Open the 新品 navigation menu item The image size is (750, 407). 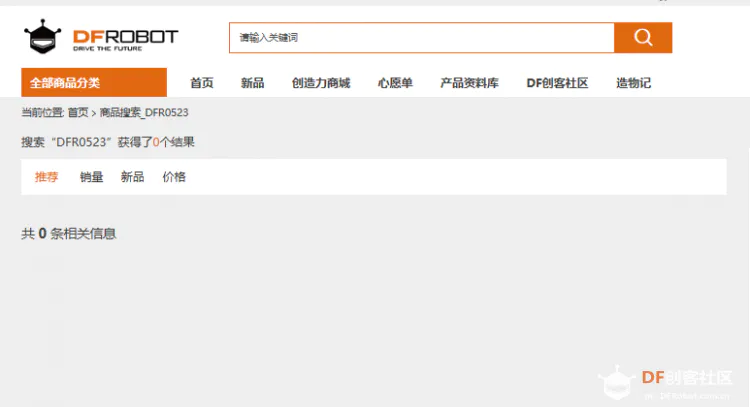click(x=253, y=83)
